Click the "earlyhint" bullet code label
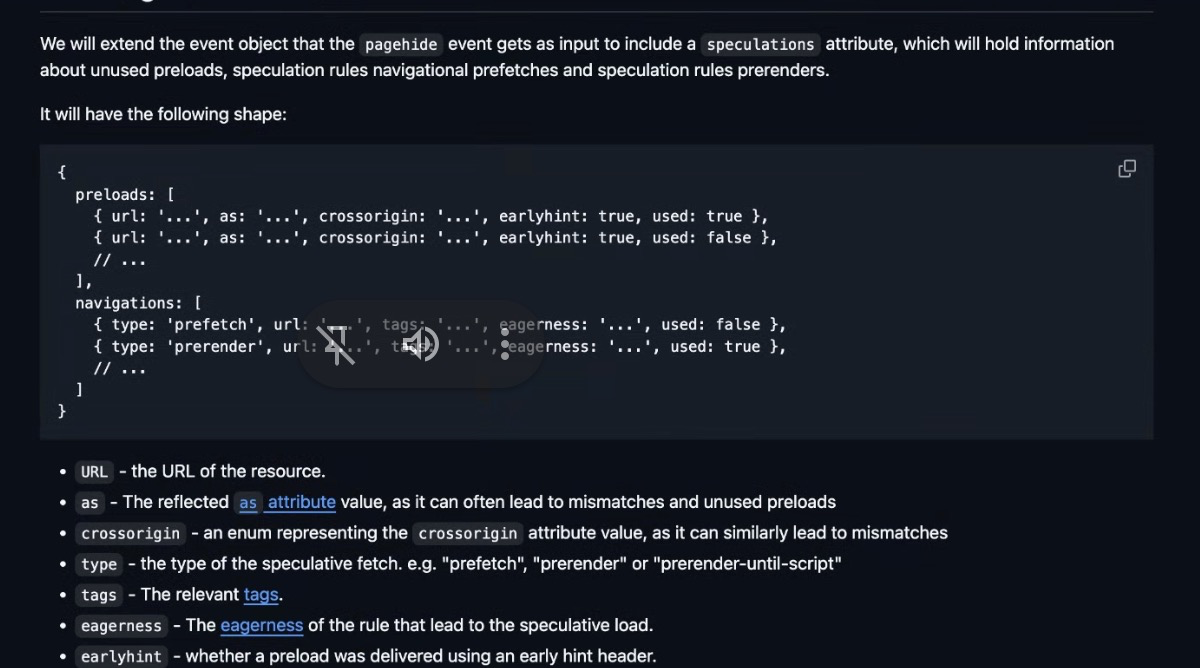This screenshot has width=1200, height=668. click(x=121, y=657)
